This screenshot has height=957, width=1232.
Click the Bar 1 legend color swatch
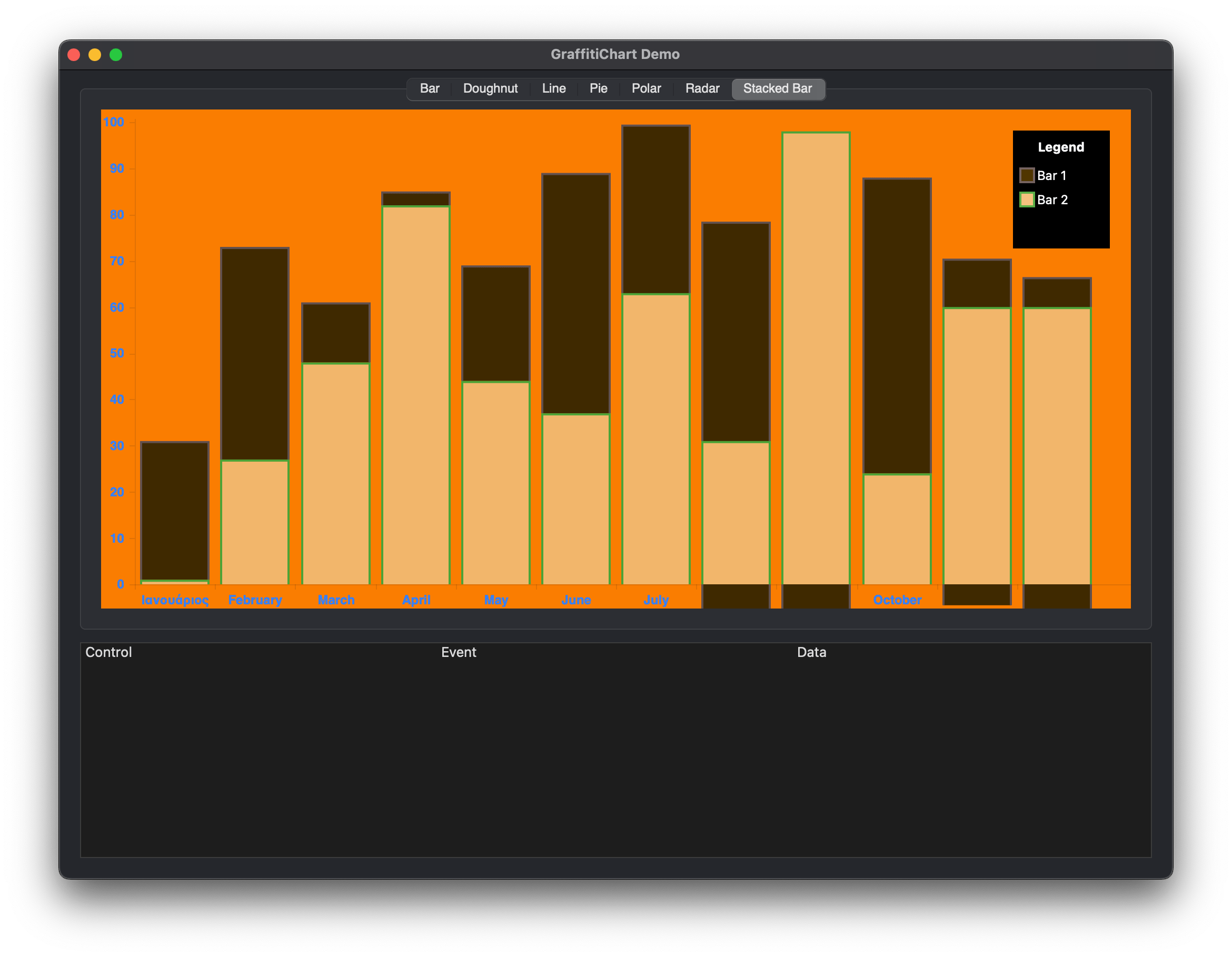point(1027,175)
